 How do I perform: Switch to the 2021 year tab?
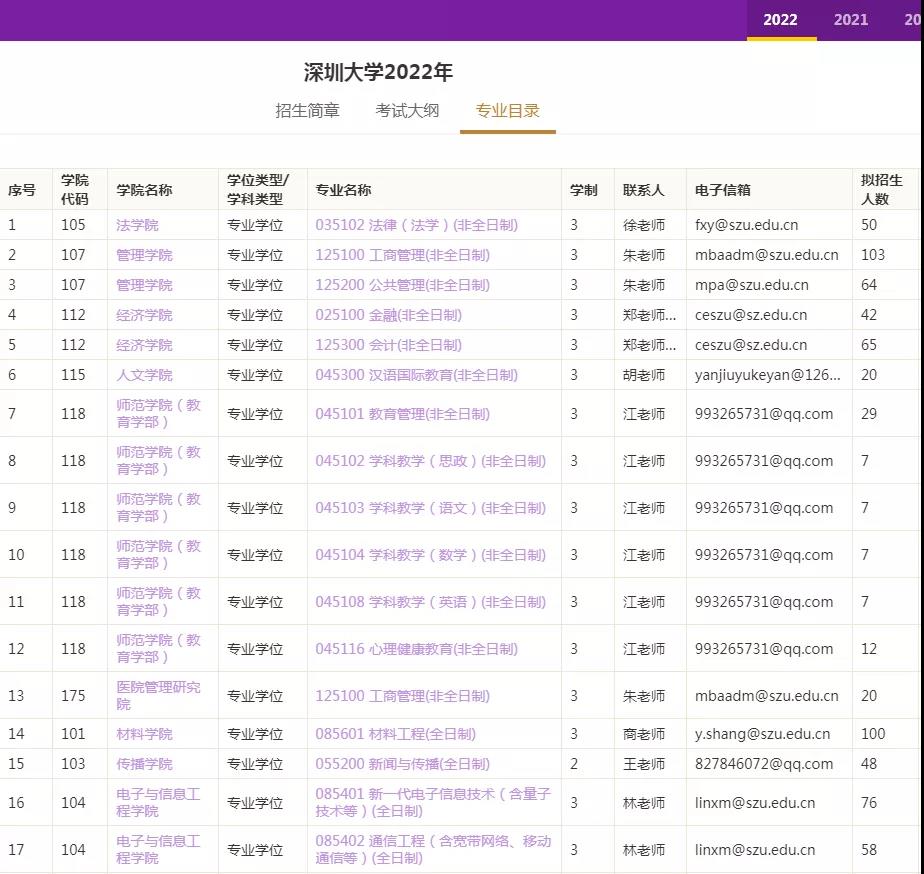point(851,20)
